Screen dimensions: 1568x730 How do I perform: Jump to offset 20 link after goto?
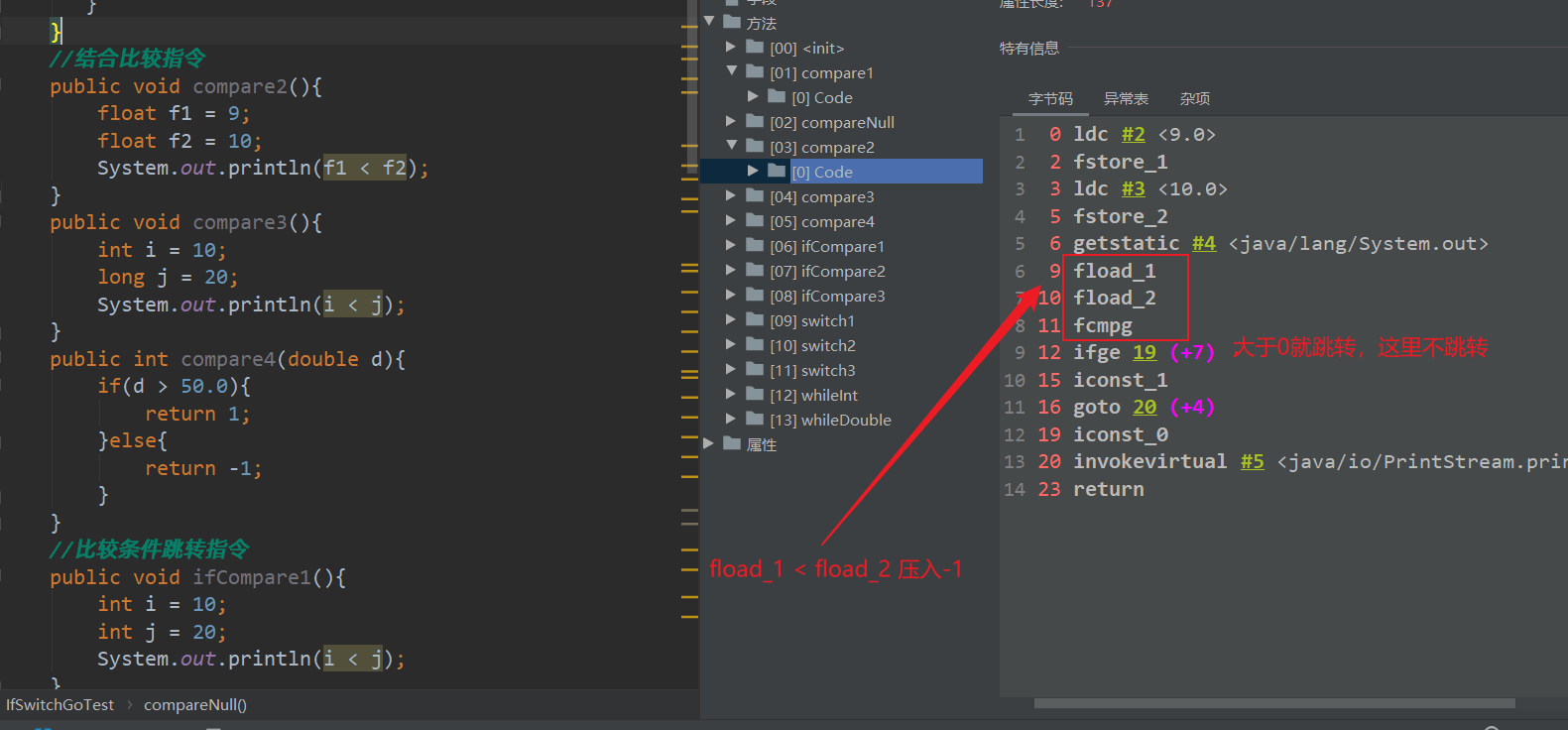point(1145,408)
